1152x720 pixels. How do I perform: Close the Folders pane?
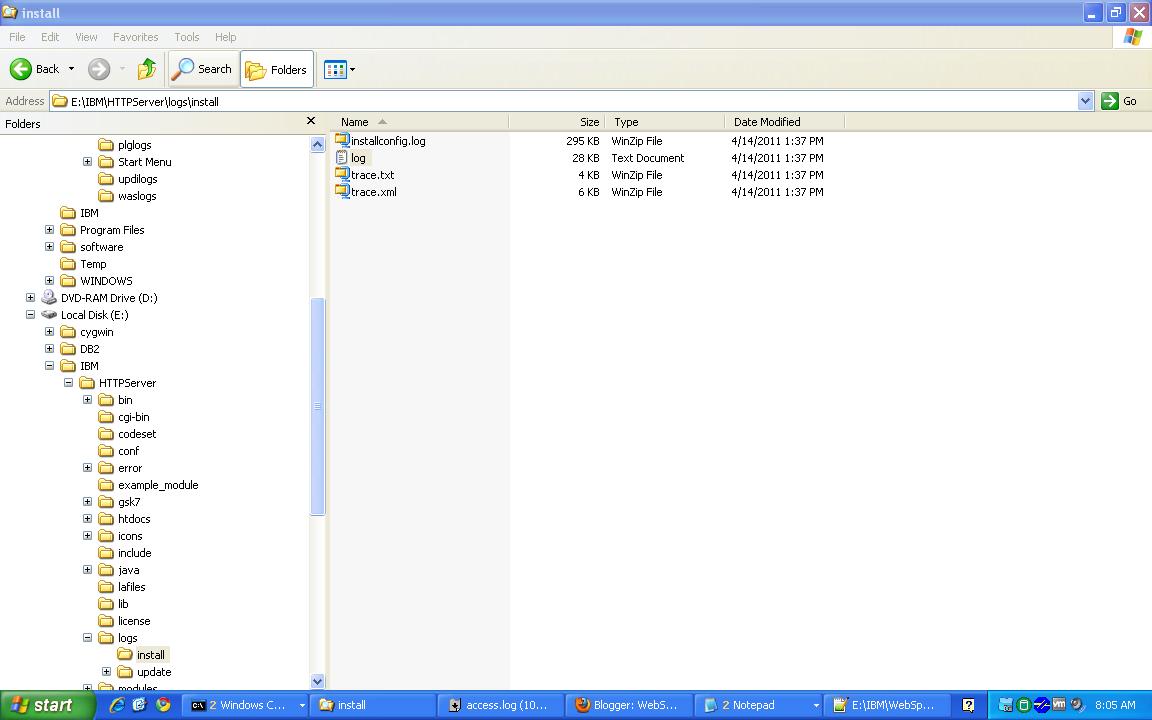pos(311,121)
